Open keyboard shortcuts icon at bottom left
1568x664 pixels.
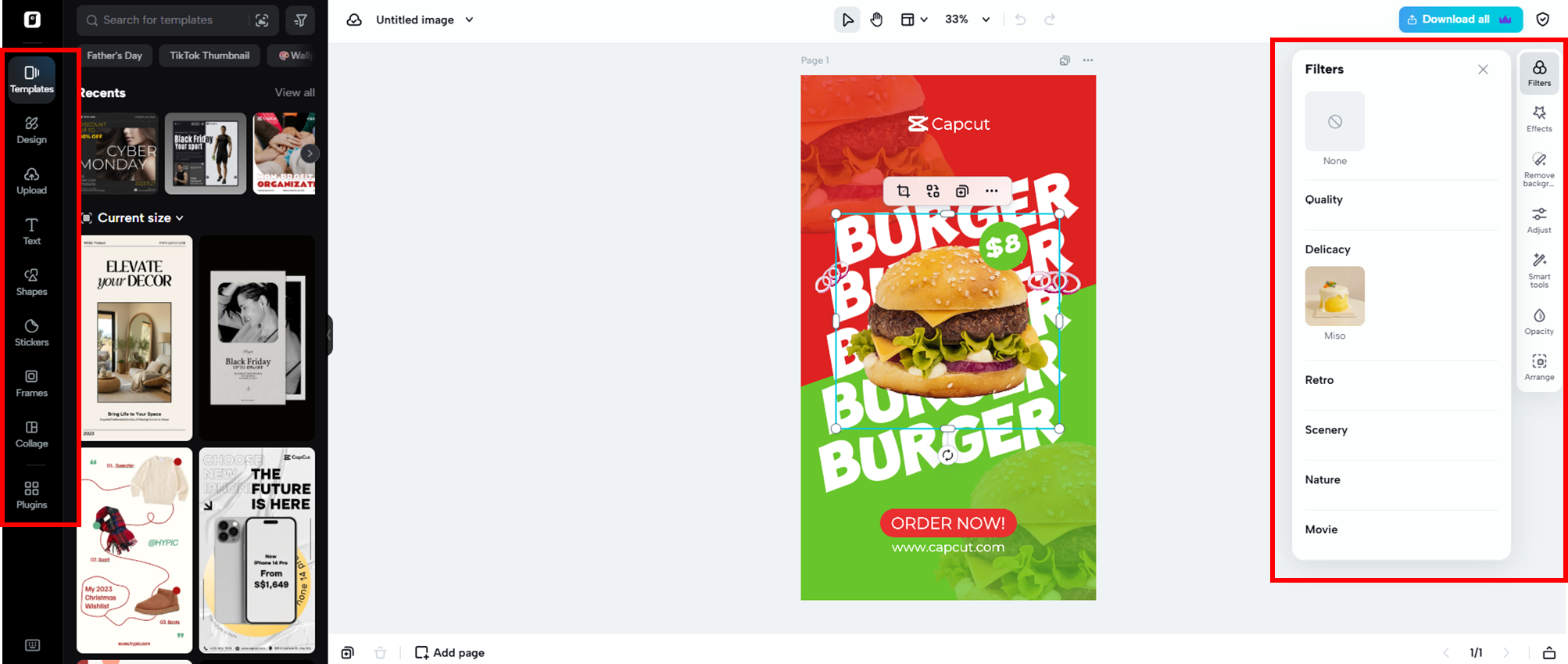(x=32, y=645)
